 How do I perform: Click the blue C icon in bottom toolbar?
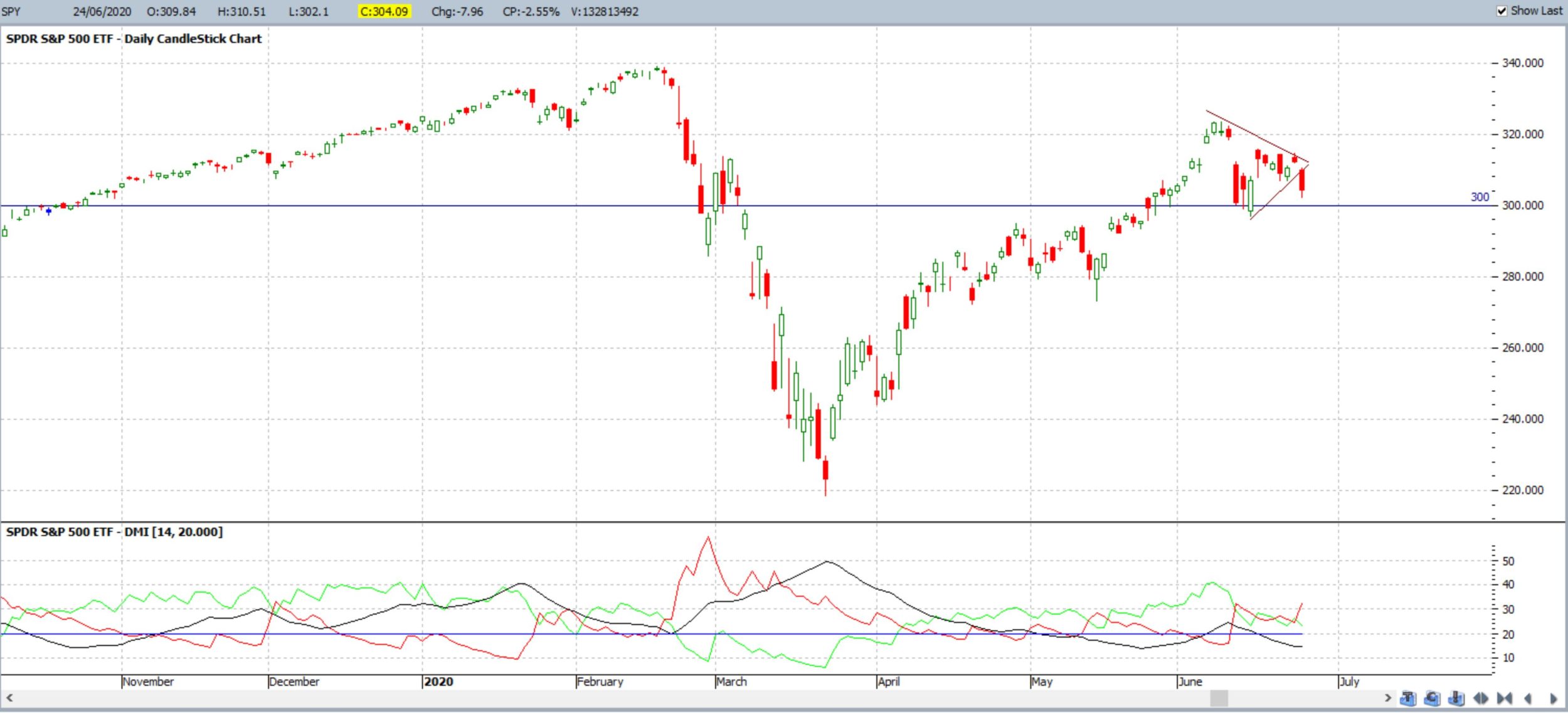pyautogui.click(x=1432, y=698)
